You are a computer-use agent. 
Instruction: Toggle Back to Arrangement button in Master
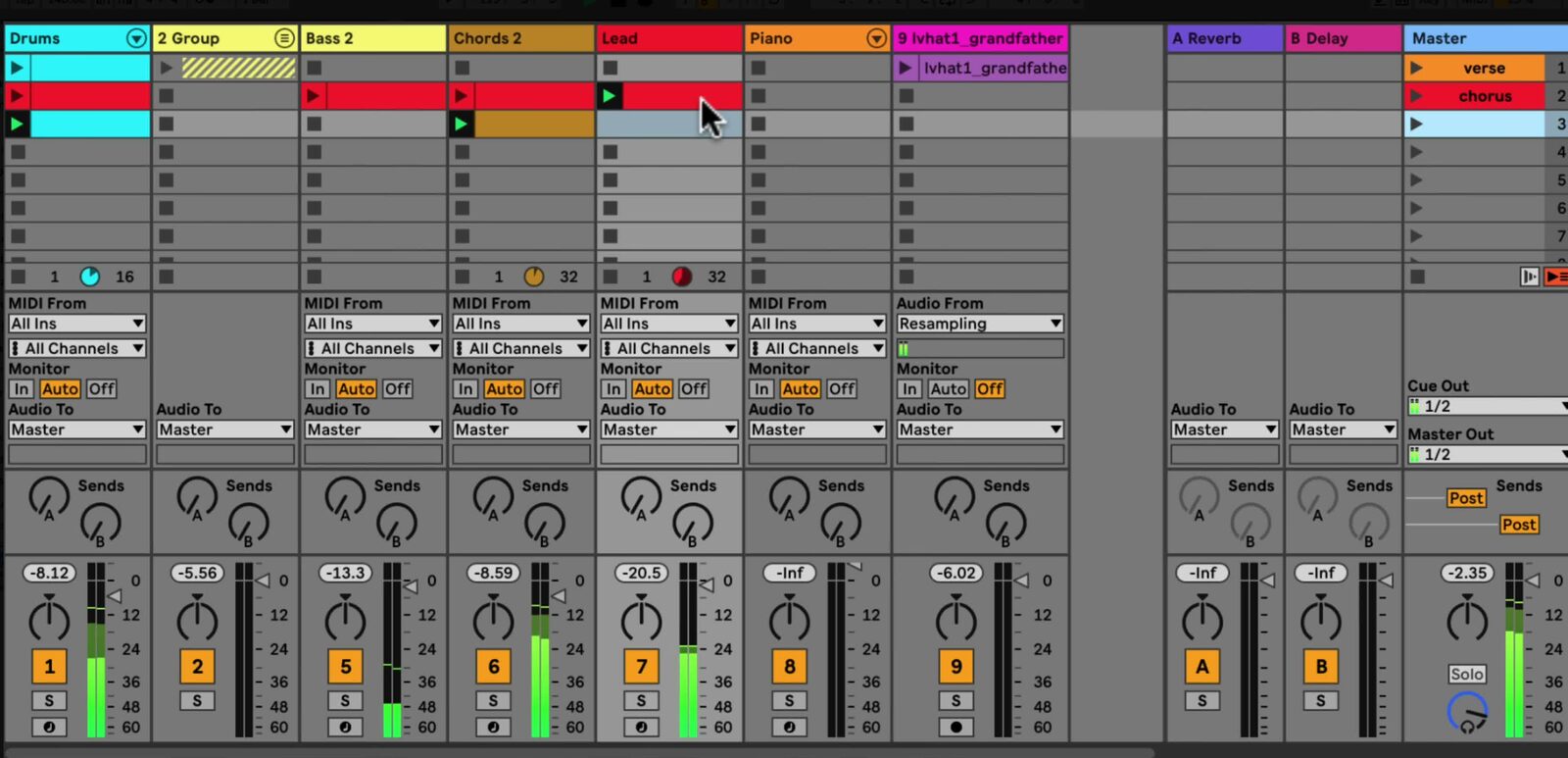click(x=1554, y=277)
